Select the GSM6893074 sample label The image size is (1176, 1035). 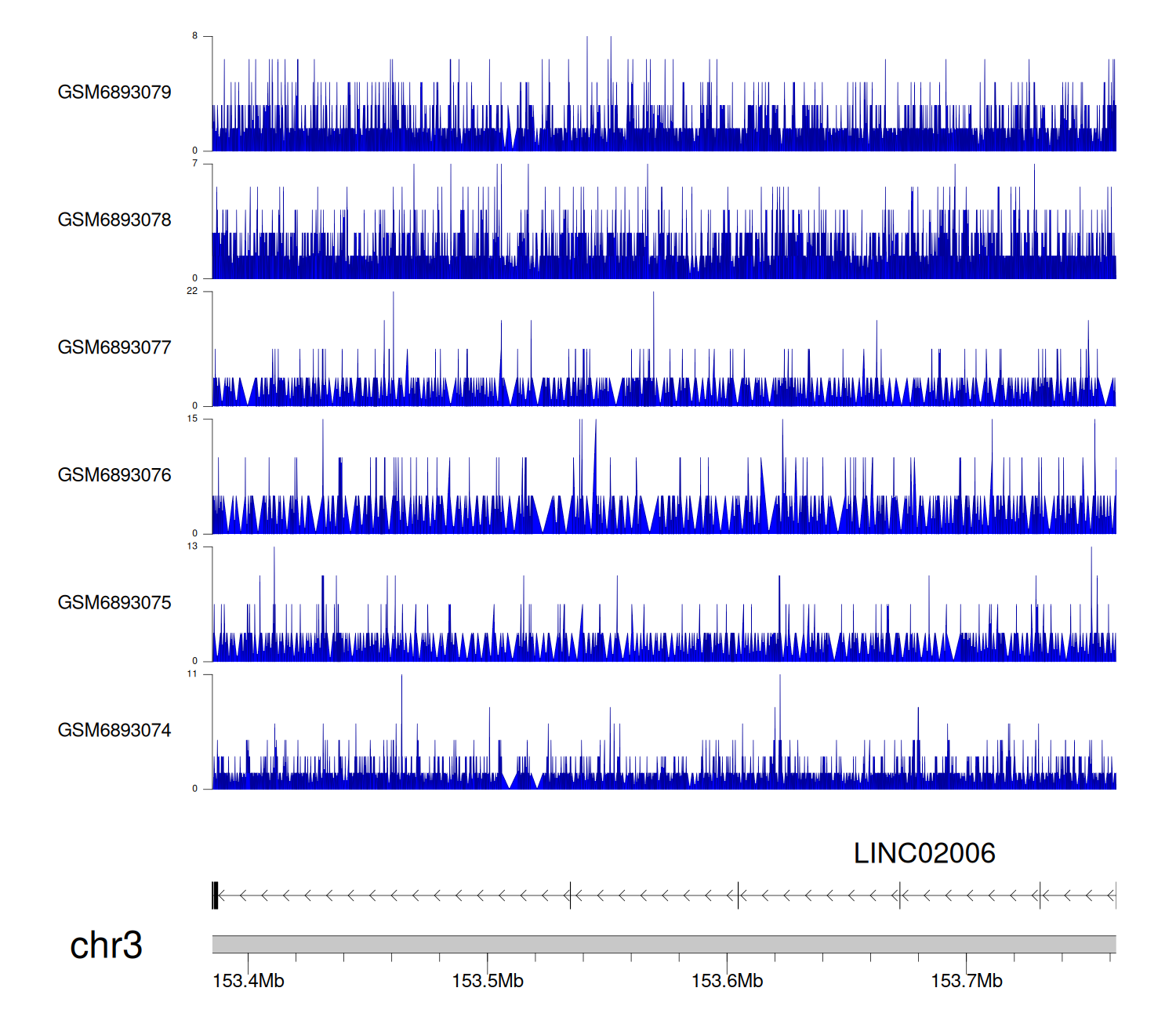(x=114, y=731)
